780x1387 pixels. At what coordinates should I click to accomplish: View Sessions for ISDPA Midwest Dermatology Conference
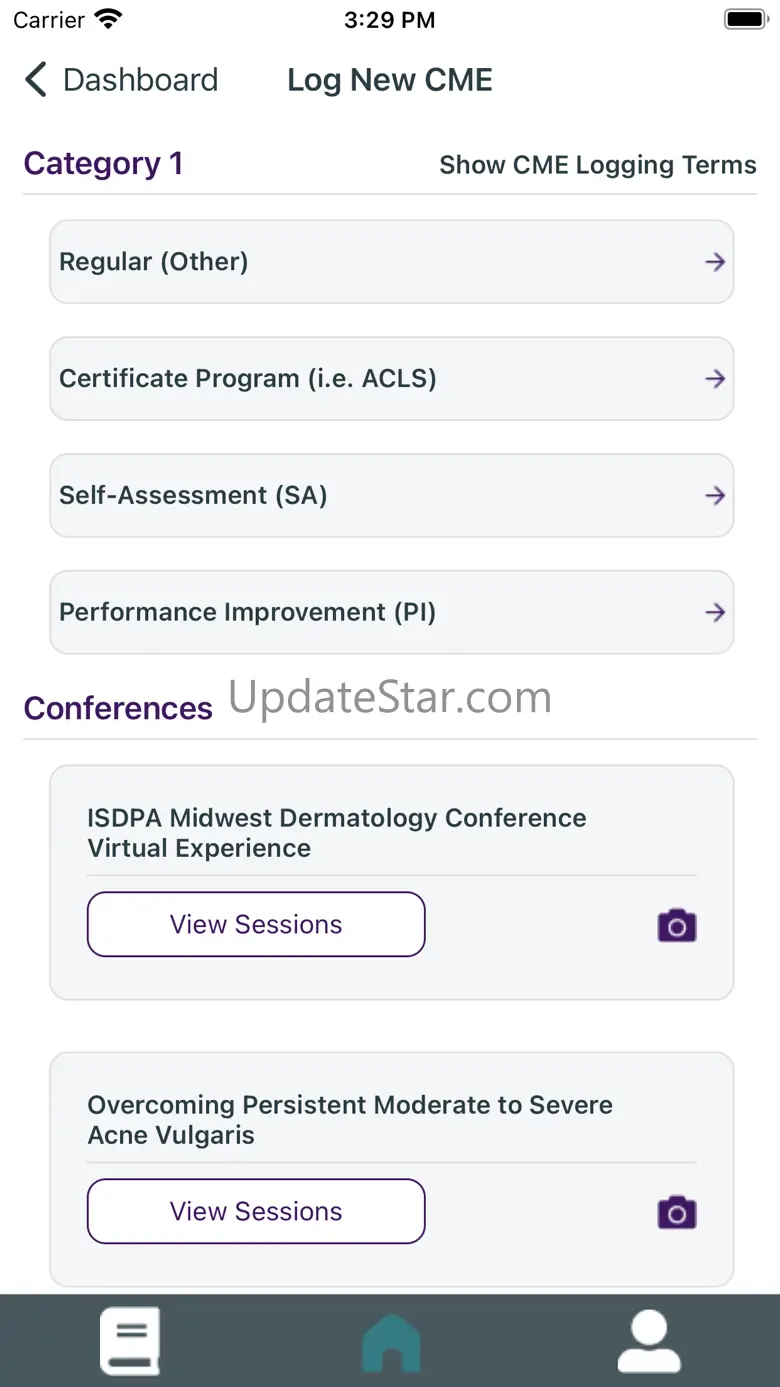[x=256, y=924]
